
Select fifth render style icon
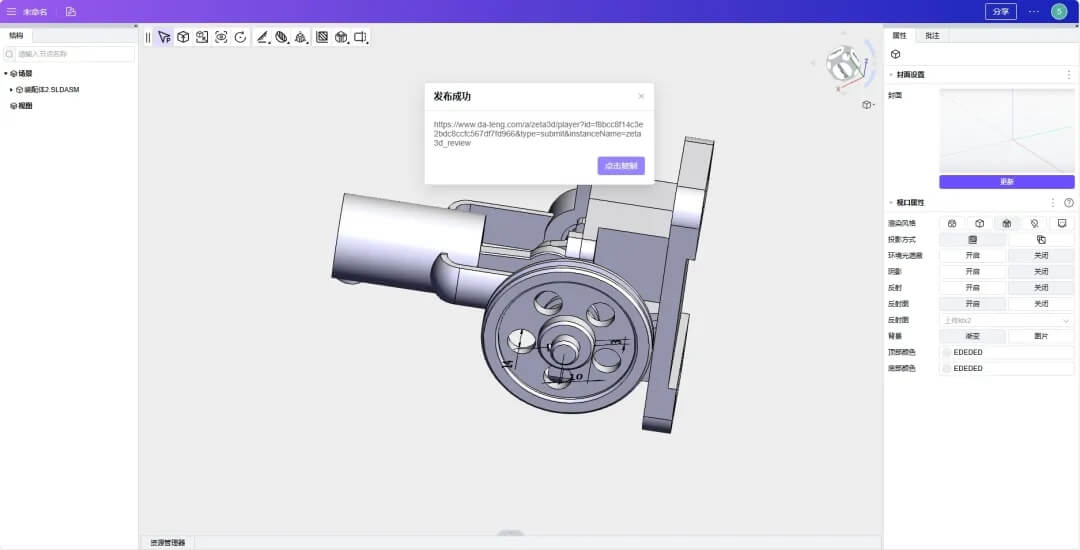coord(1062,223)
